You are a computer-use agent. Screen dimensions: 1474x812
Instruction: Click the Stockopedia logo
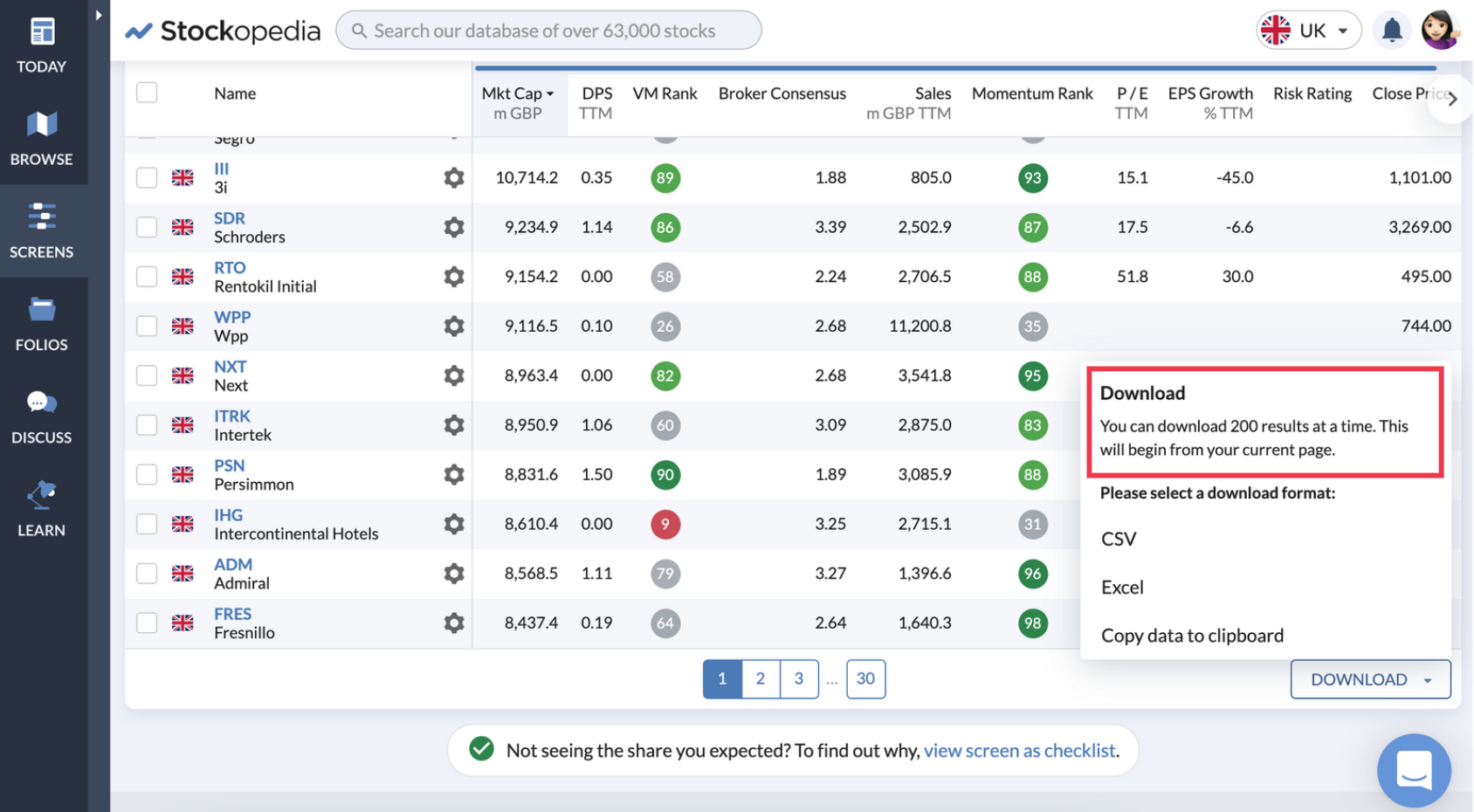click(224, 31)
